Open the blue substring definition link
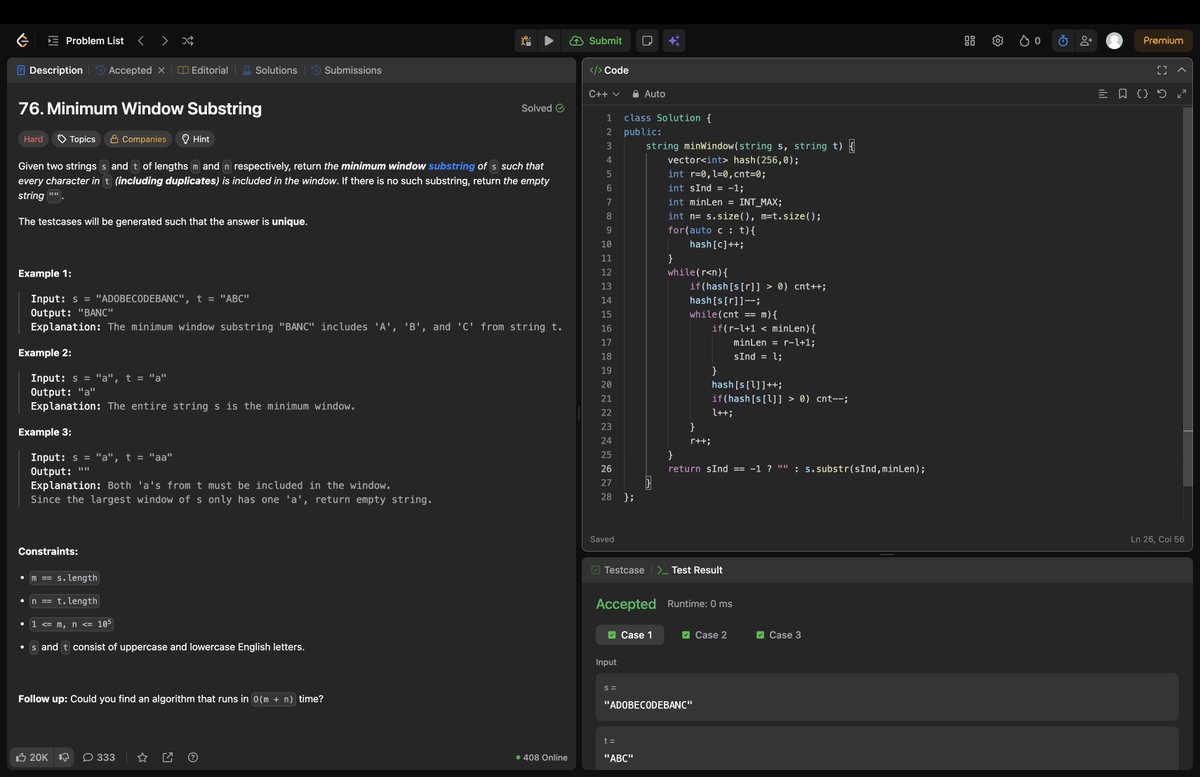1200x777 pixels. (451, 166)
